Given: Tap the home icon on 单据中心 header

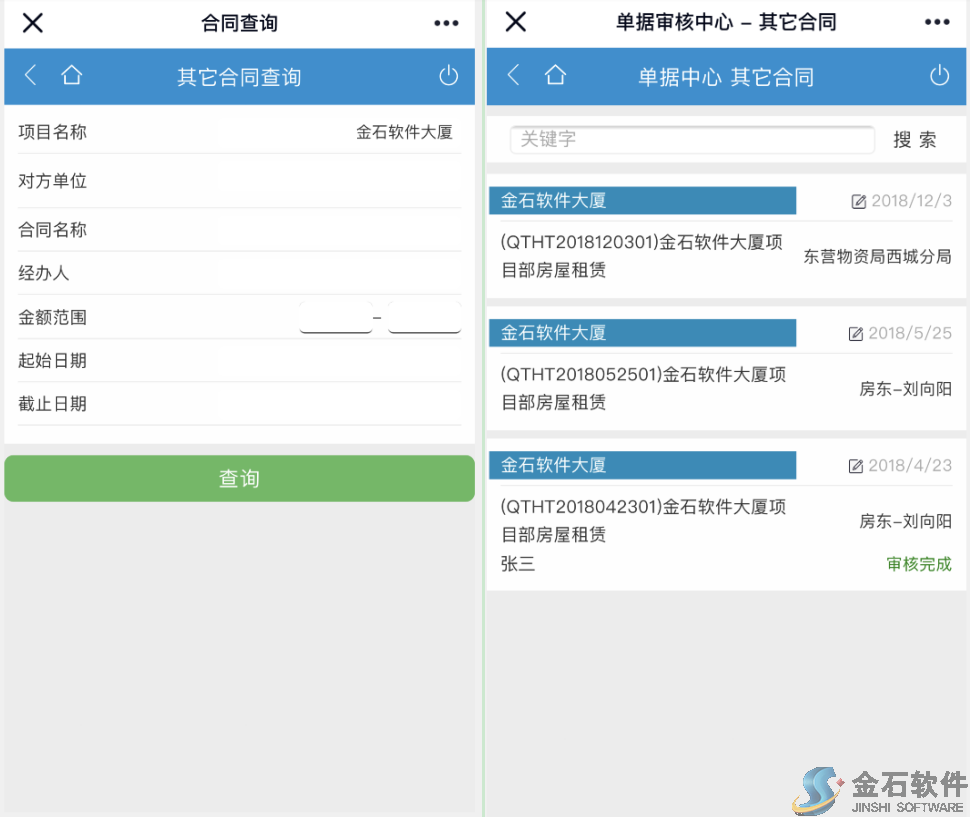Looking at the screenshot, I should coord(556,75).
